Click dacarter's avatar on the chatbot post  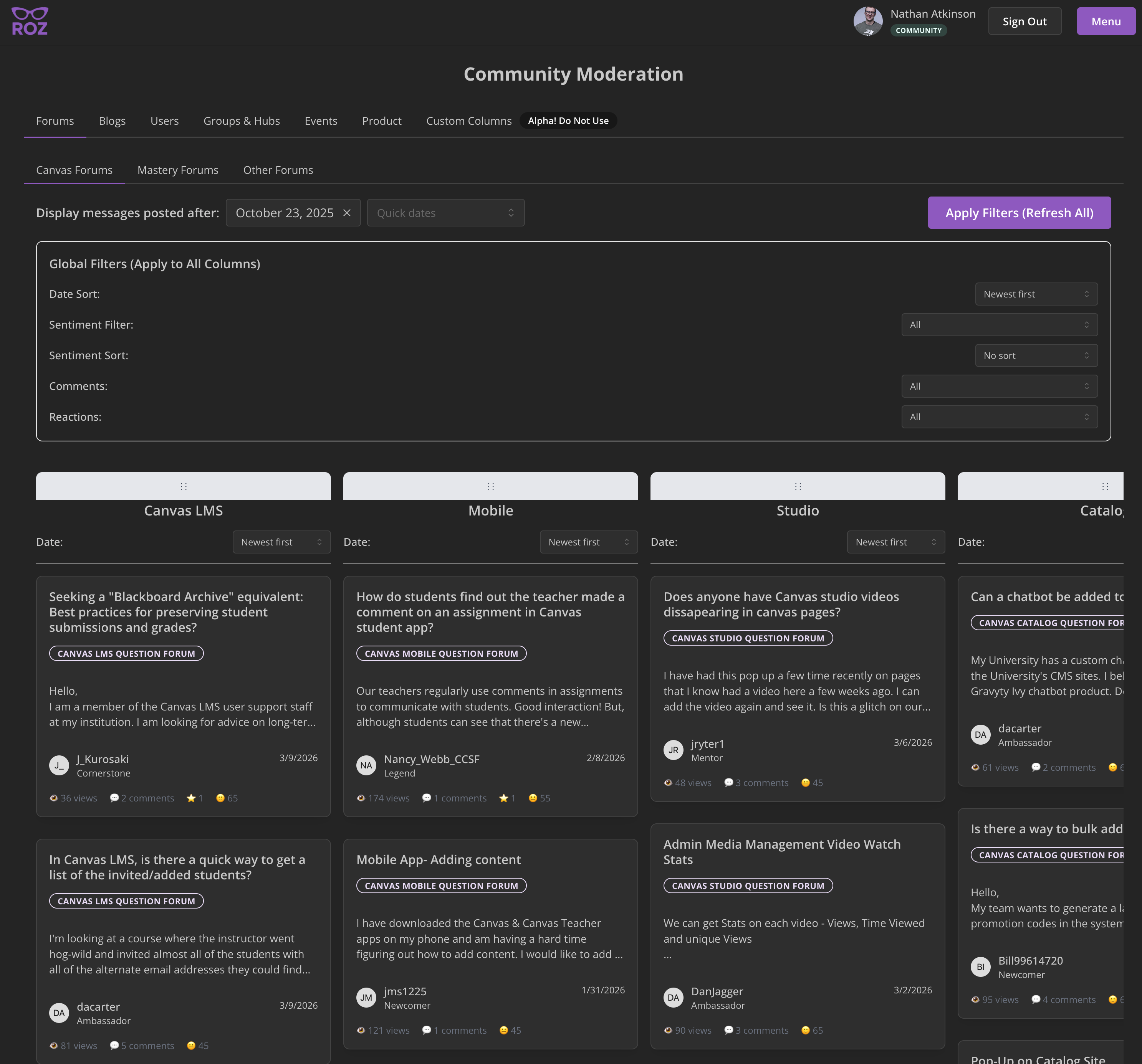(980, 734)
